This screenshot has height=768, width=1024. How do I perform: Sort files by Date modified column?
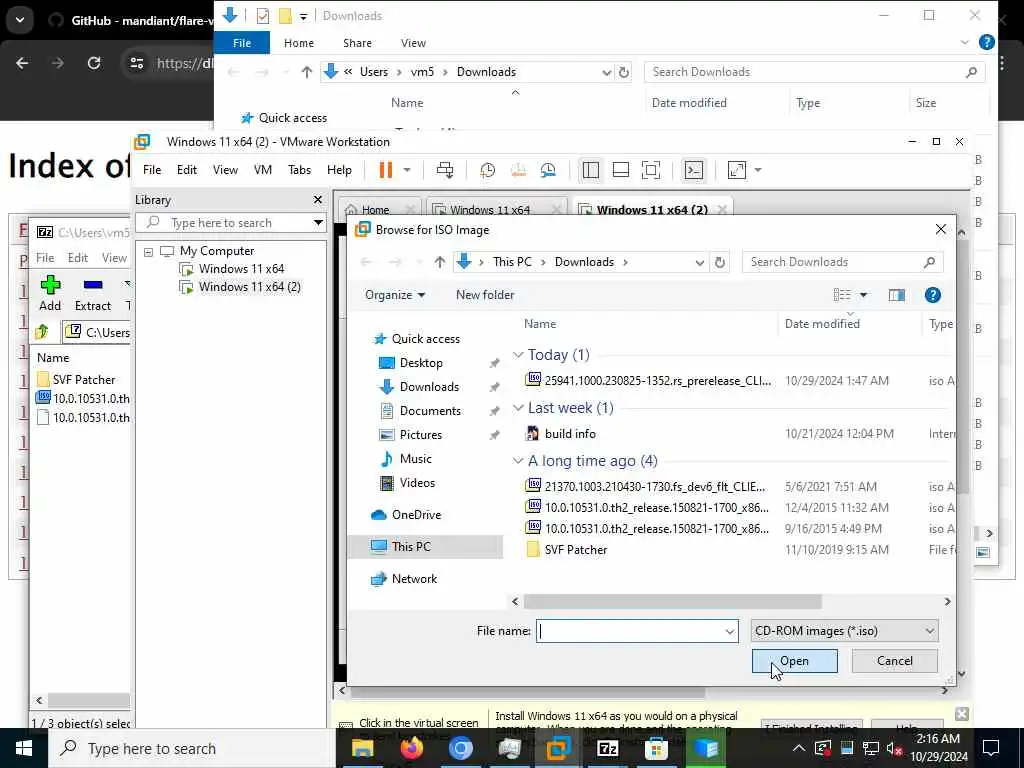point(822,324)
